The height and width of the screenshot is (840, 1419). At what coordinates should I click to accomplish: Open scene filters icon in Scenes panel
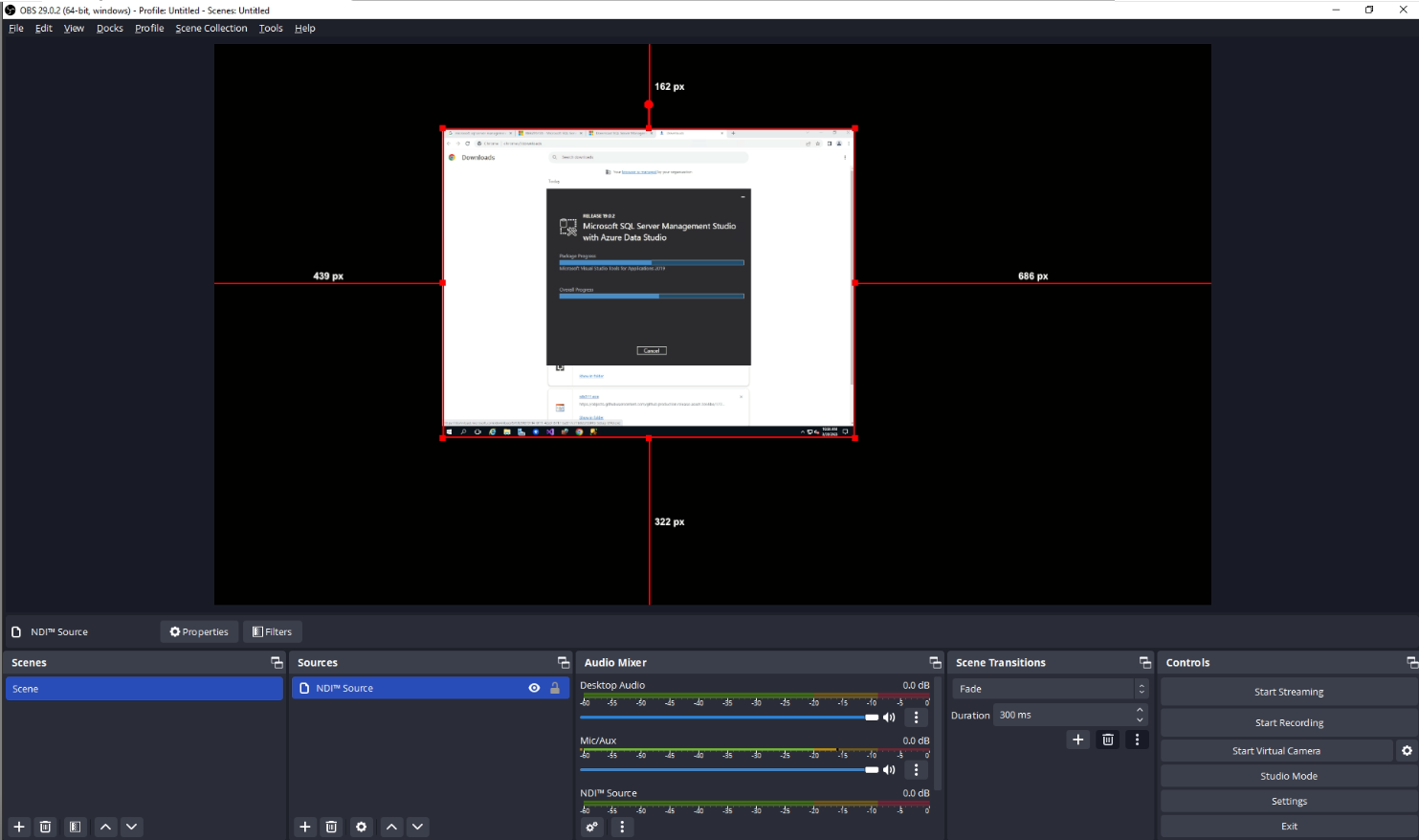click(x=75, y=827)
